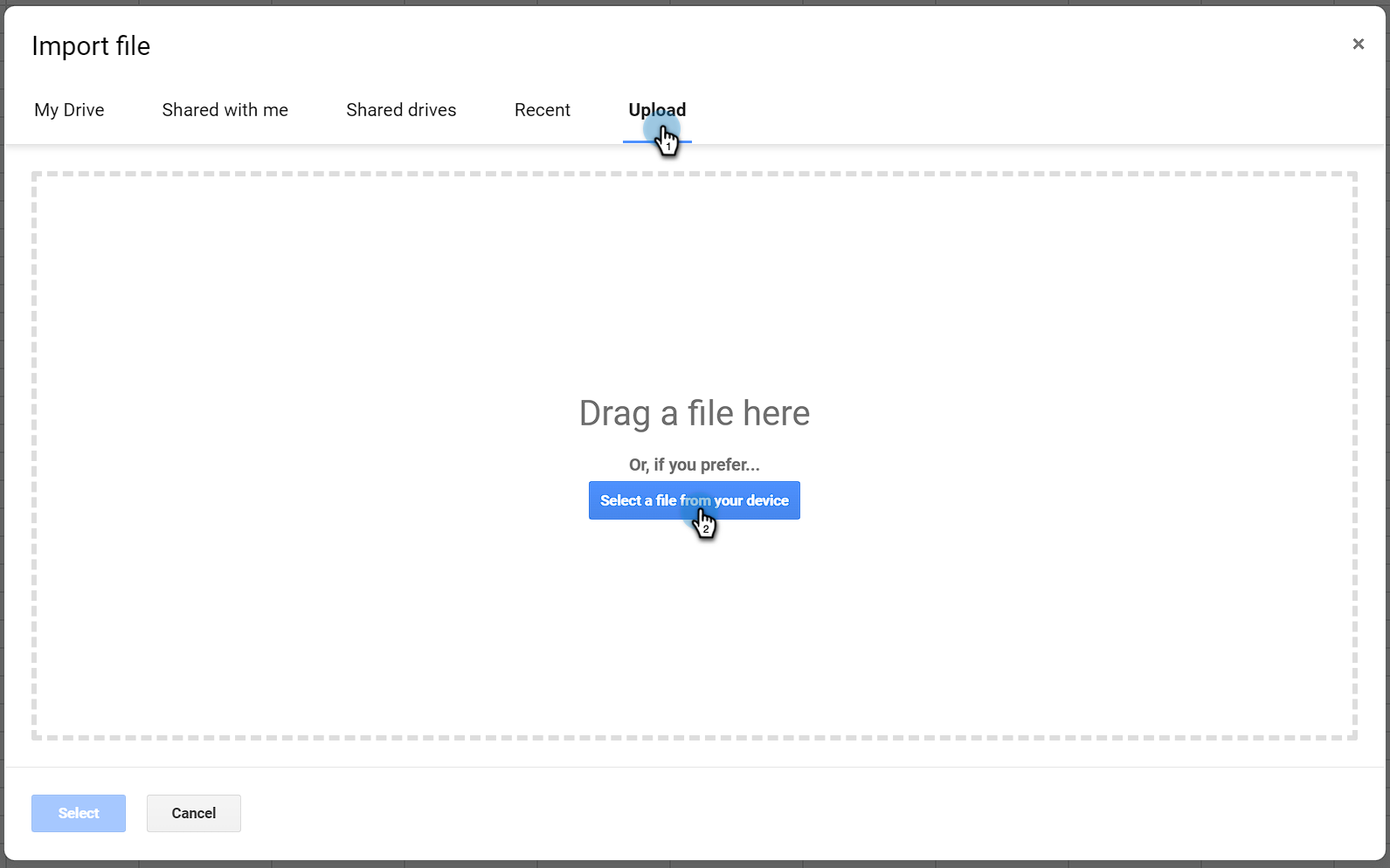Switch to the My Drive tab
The height and width of the screenshot is (868, 1390).
coord(69,110)
